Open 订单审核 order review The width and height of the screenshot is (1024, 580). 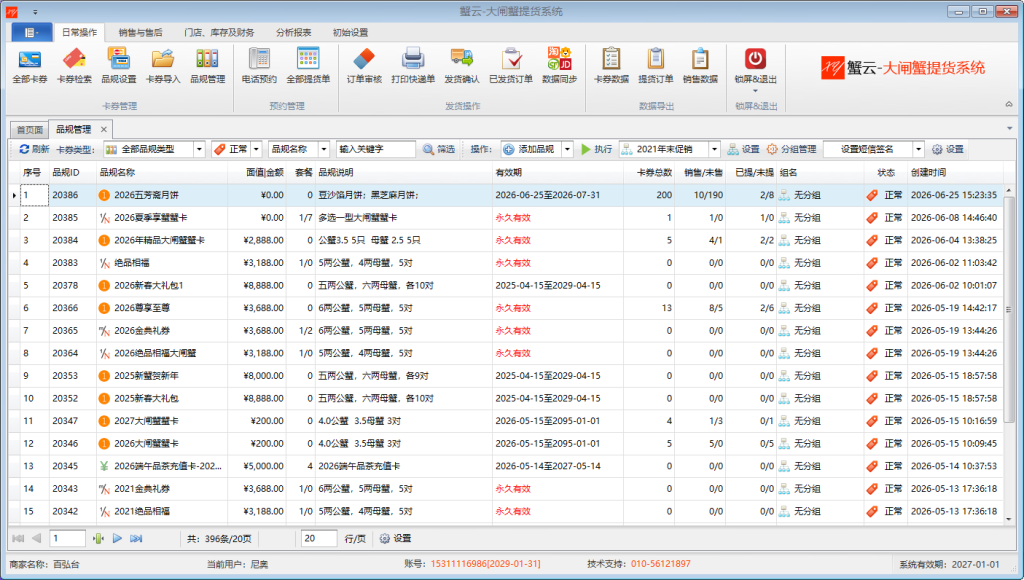(364, 67)
